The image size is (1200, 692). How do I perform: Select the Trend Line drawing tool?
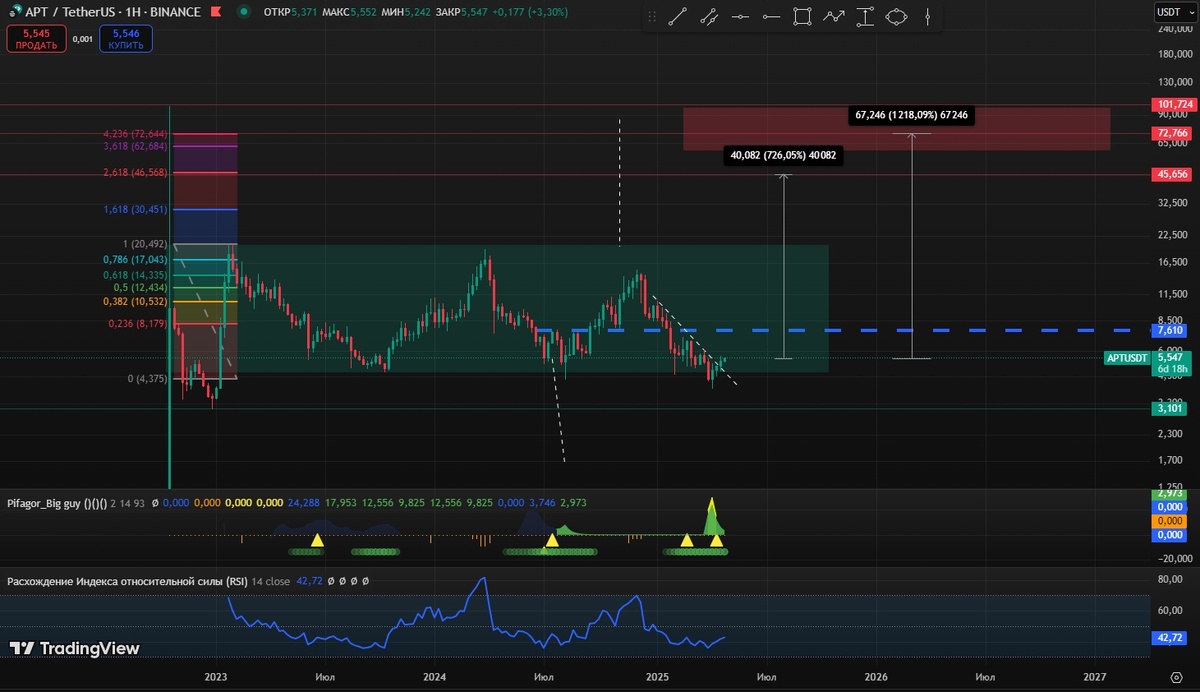pyautogui.click(x=677, y=16)
